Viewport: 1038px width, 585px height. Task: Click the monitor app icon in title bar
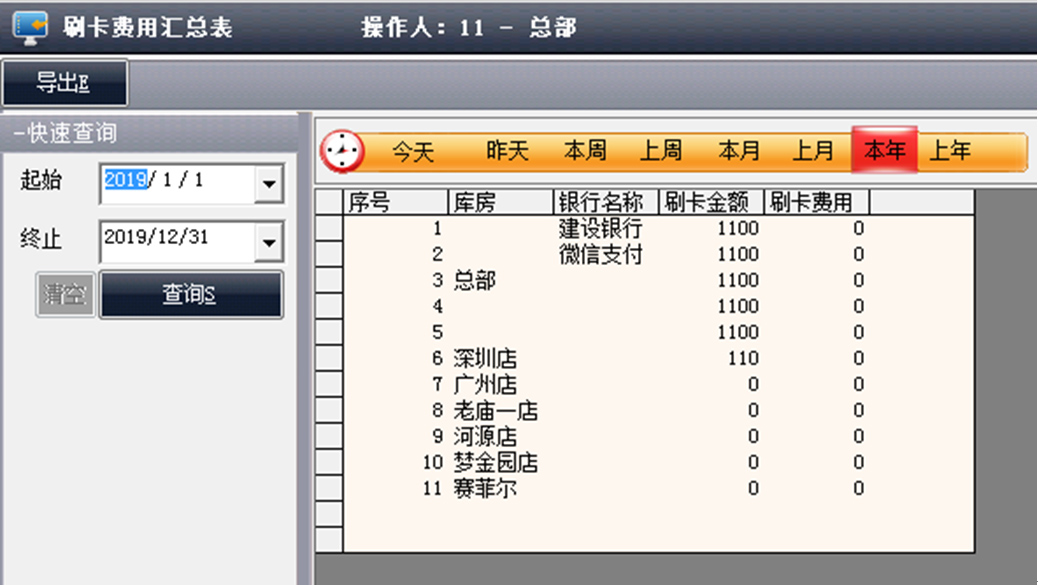coord(30,27)
